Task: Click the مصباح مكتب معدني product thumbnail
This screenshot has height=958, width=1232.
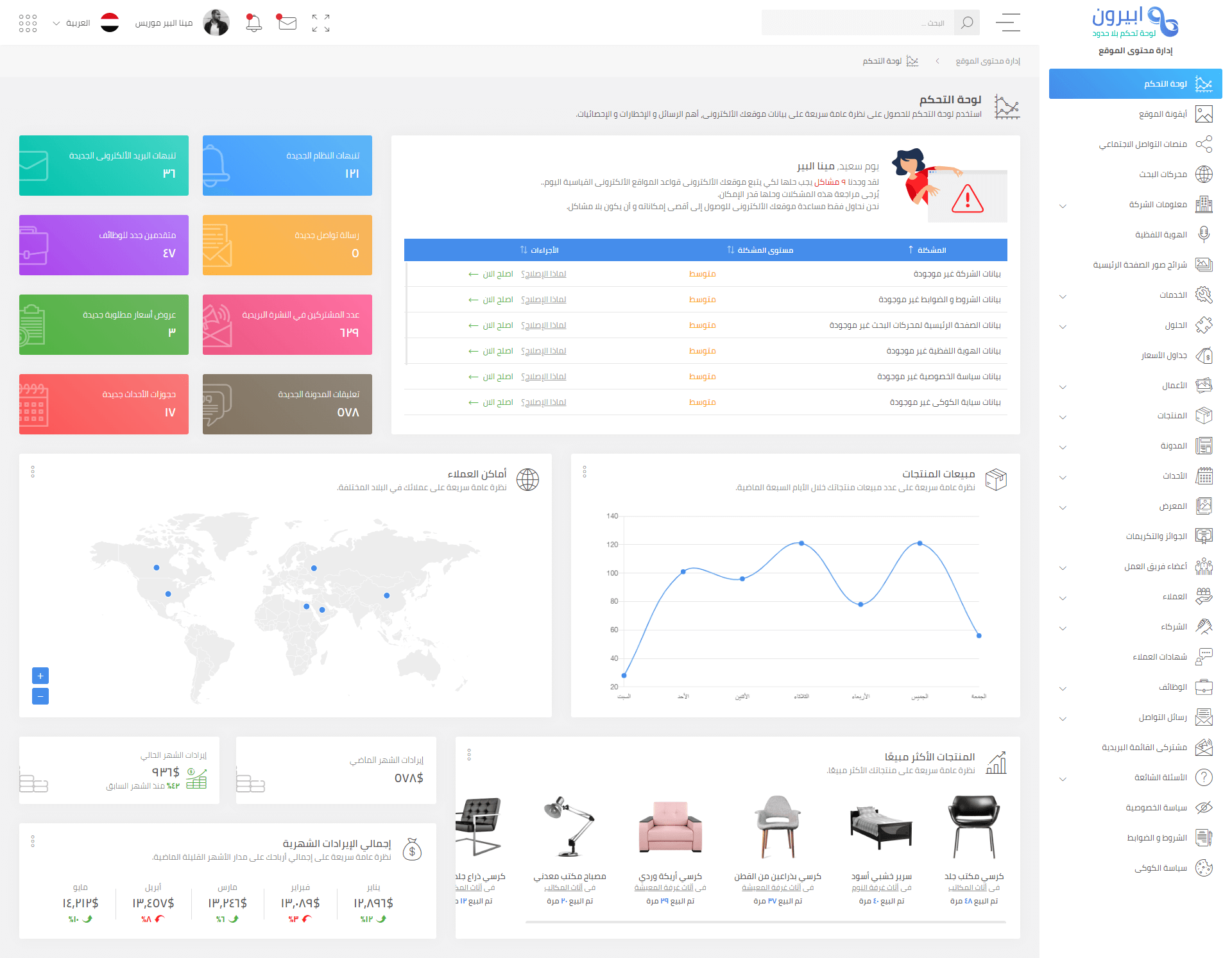Action: (x=570, y=826)
